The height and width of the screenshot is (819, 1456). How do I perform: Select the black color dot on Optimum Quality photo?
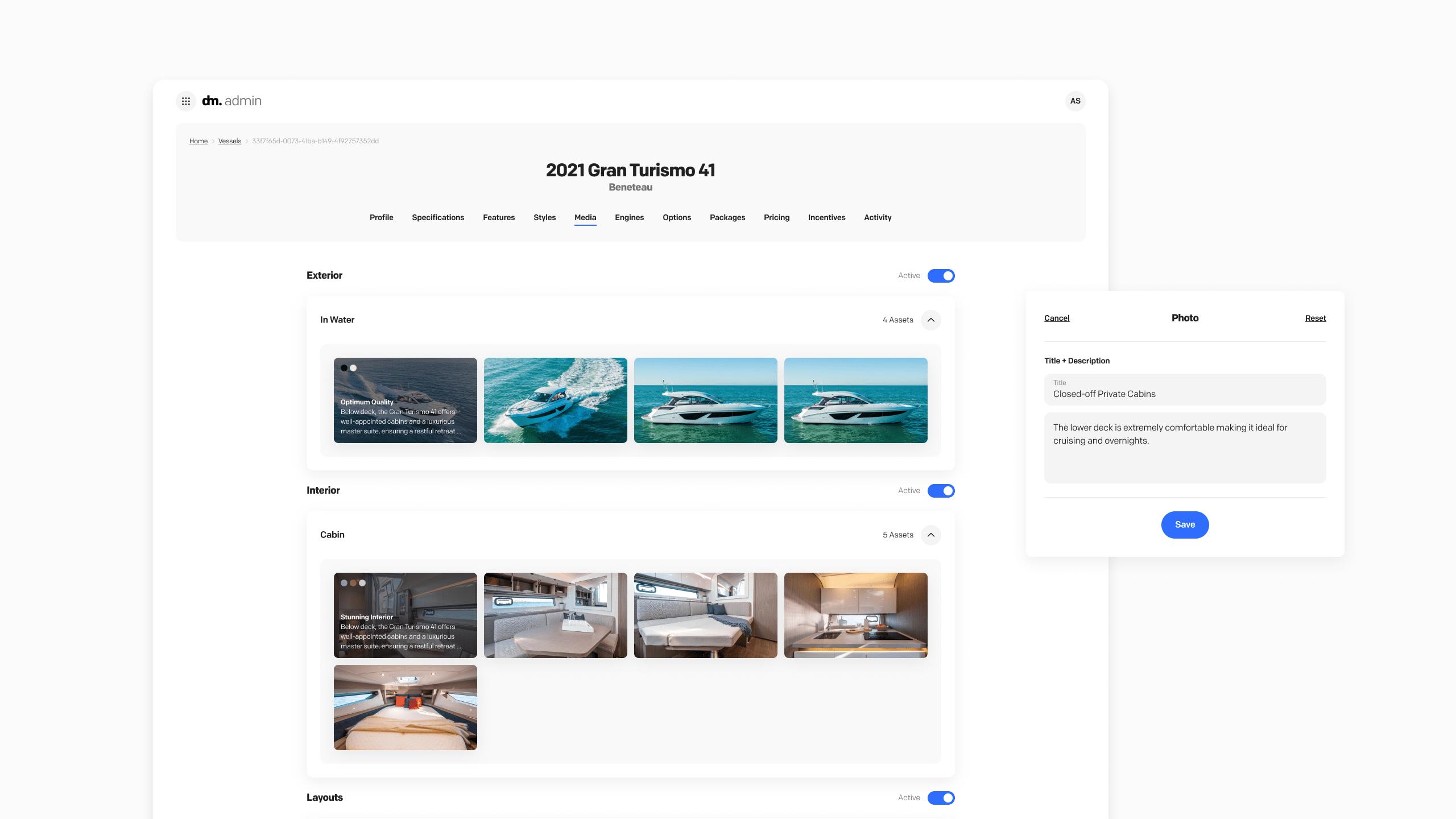point(344,368)
